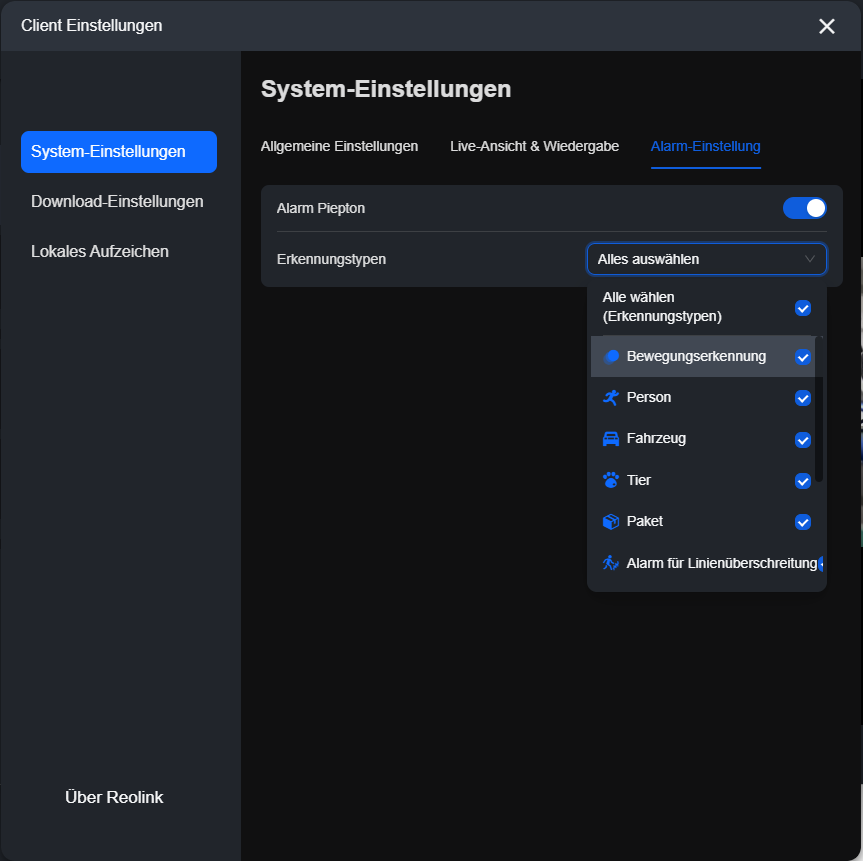Click the Alarm Piepton label

(x=321, y=208)
